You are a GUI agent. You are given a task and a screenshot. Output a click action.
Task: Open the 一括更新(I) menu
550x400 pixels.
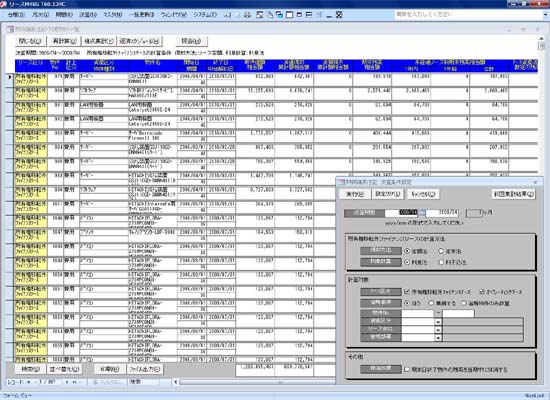point(141,15)
